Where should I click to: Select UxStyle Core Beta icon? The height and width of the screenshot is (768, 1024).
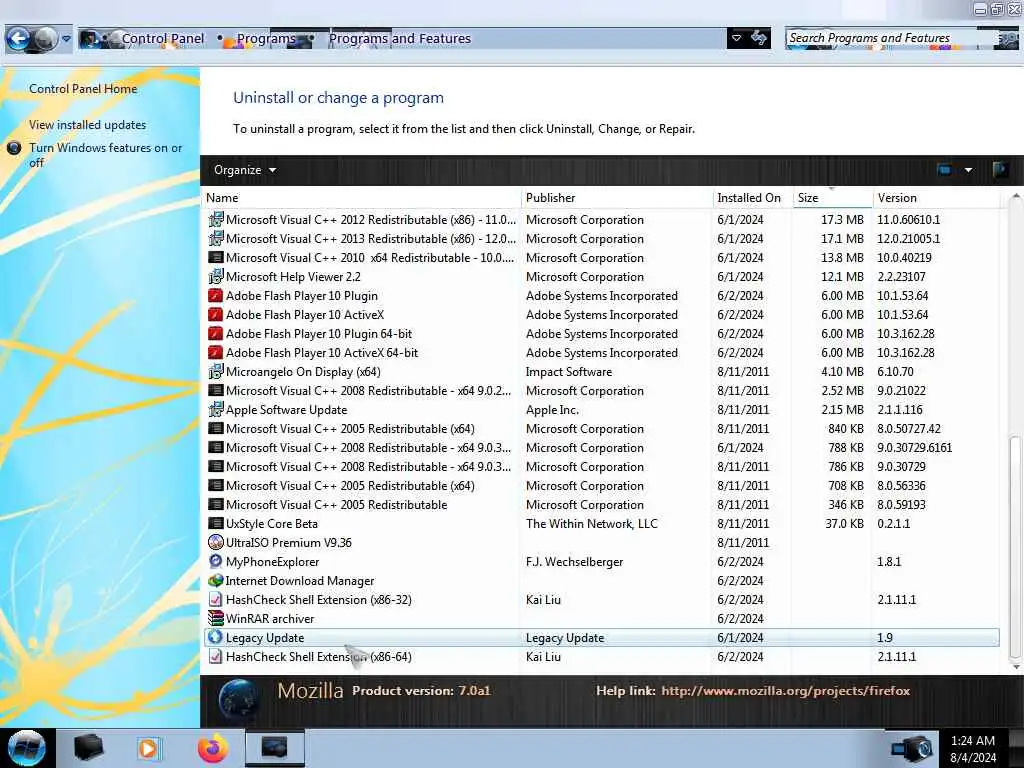(x=216, y=523)
